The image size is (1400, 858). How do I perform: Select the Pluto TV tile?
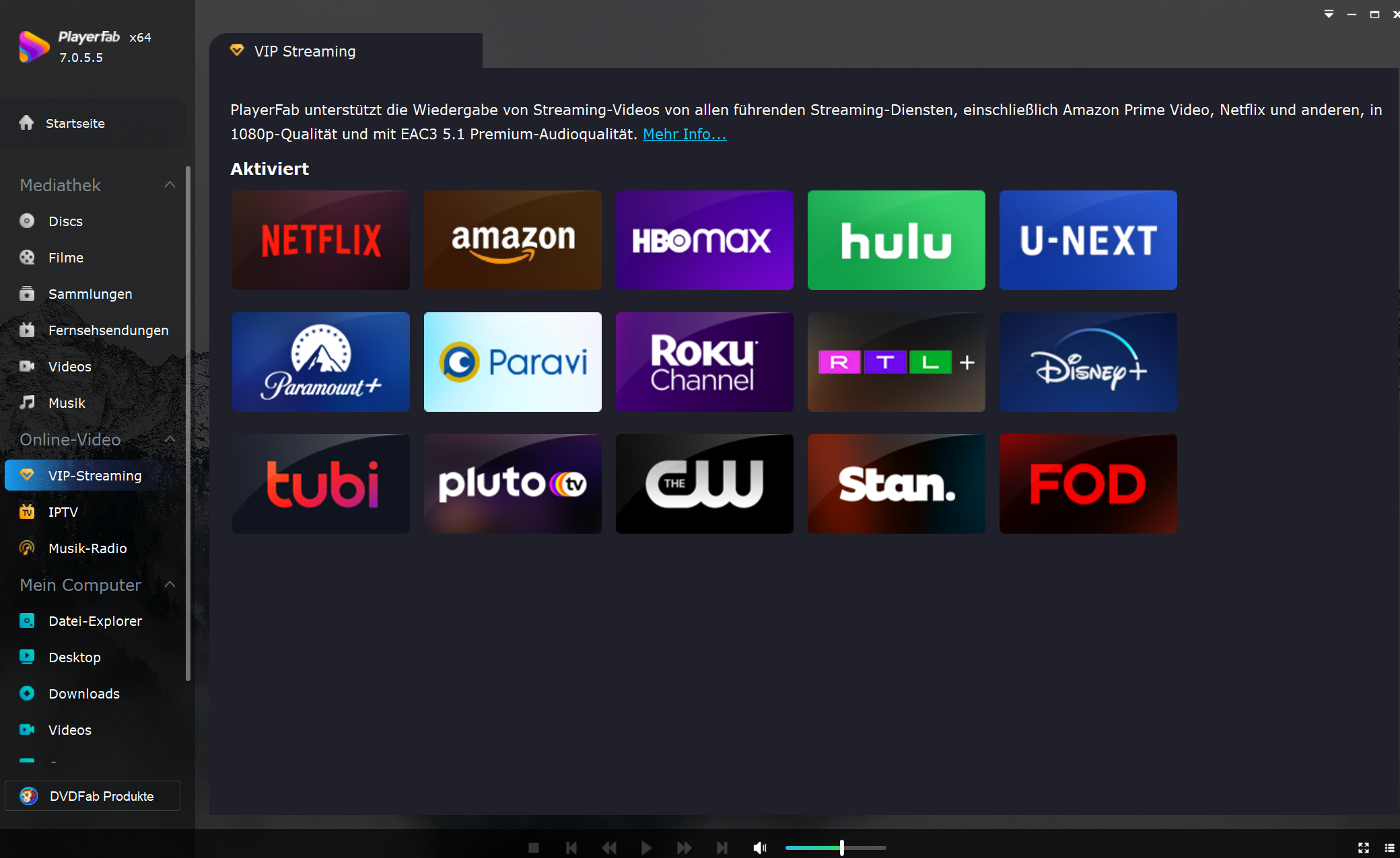point(513,484)
